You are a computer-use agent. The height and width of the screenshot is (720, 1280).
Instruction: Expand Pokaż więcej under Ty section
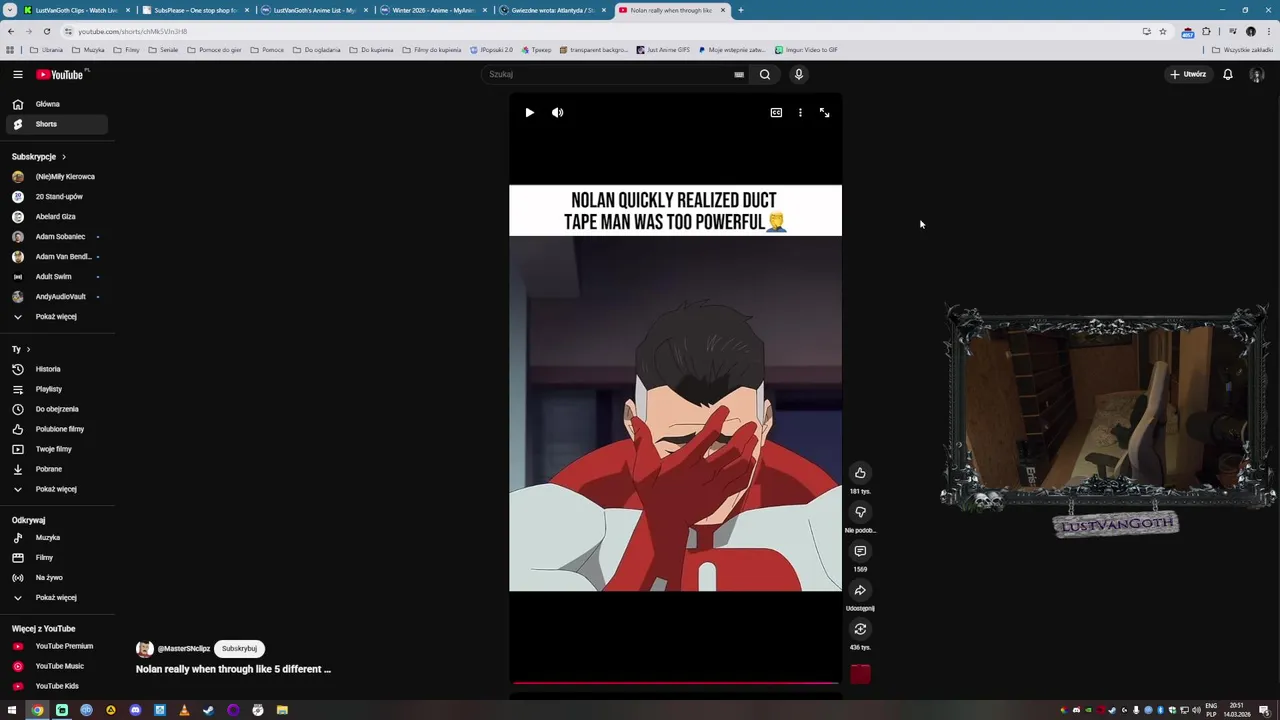tap(56, 489)
